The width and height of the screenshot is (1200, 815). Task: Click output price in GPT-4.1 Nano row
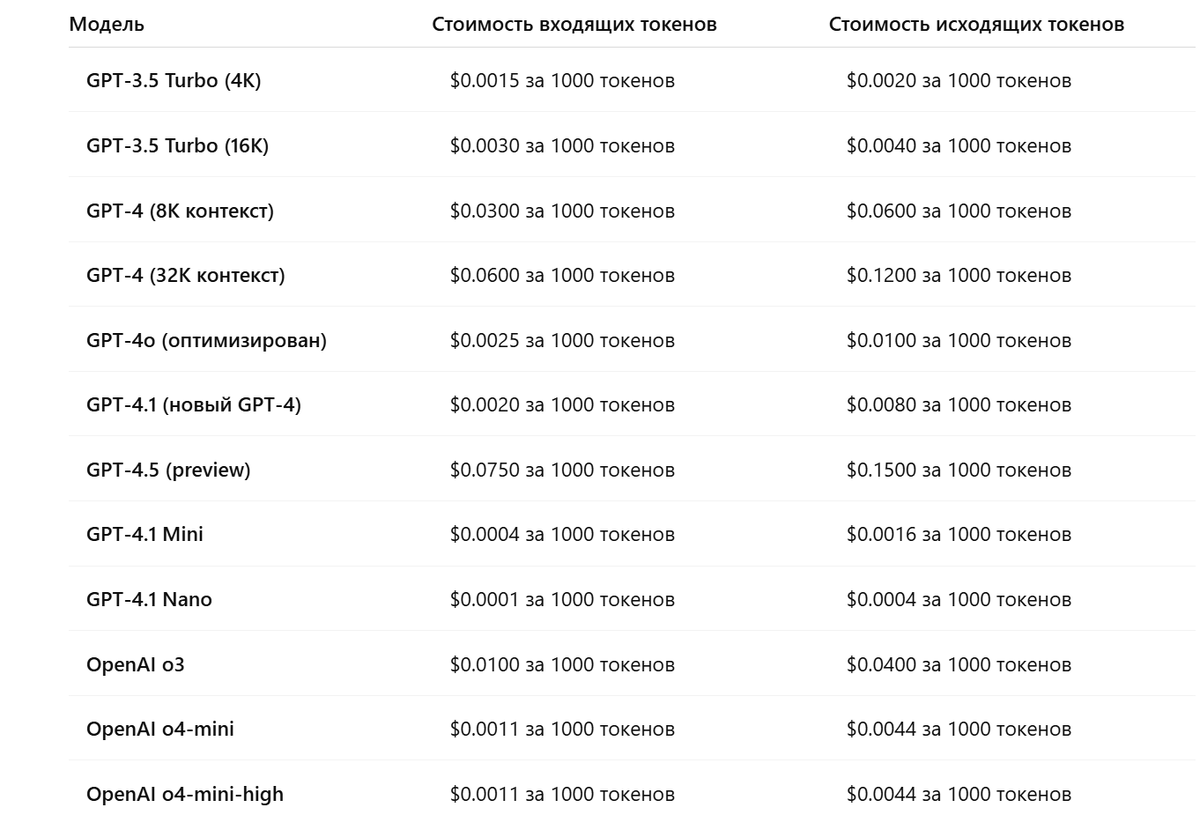point(959,600)
